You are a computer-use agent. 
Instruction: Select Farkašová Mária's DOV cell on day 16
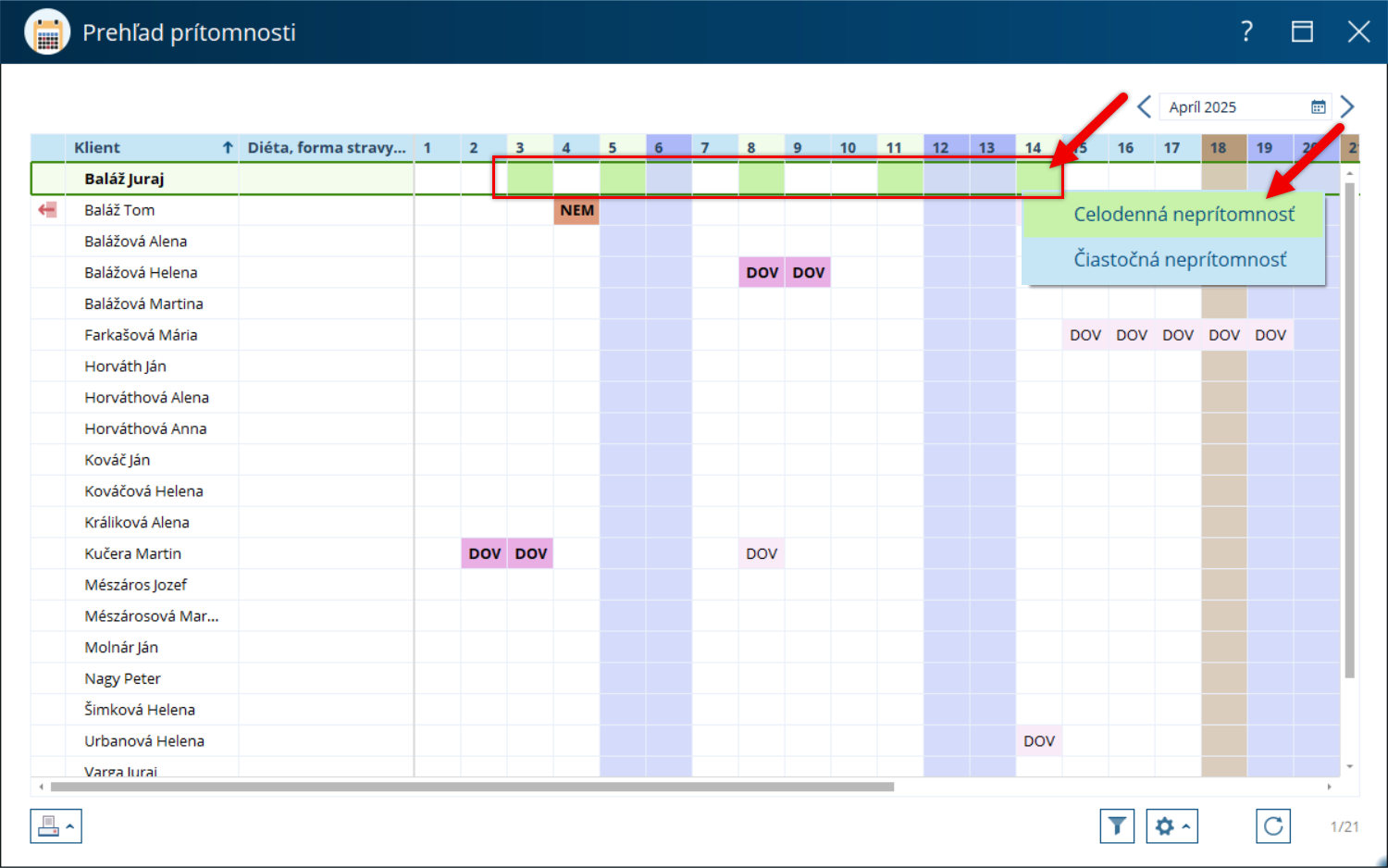pyautogui.click(x=1132, y=335)
